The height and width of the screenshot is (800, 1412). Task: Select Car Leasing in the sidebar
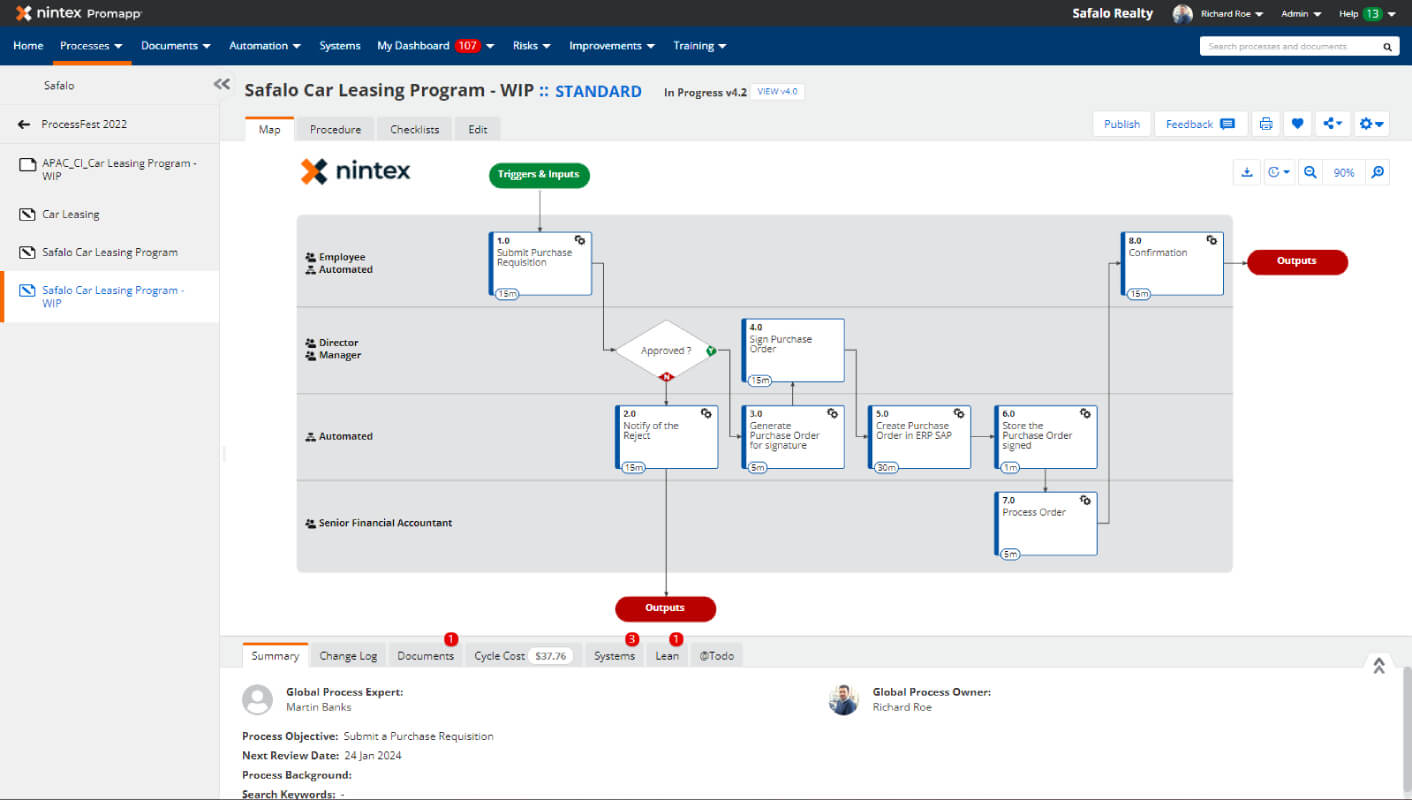tap(70, 214)
